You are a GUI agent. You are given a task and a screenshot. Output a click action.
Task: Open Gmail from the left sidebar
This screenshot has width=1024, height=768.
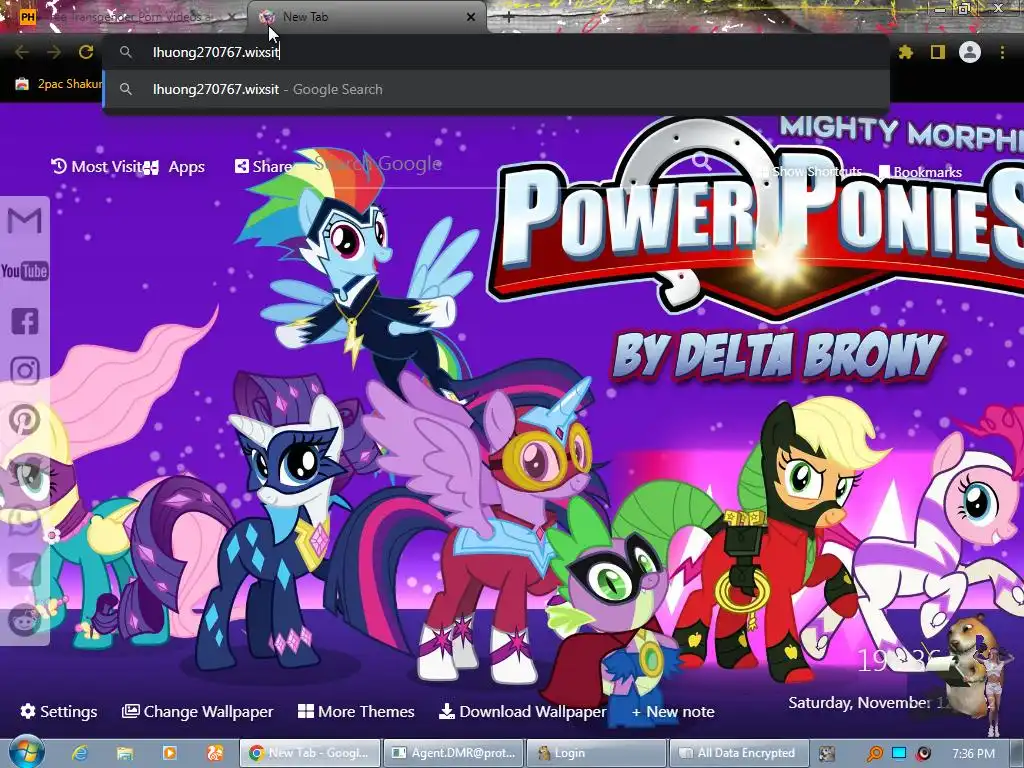(x=24, y=221)
